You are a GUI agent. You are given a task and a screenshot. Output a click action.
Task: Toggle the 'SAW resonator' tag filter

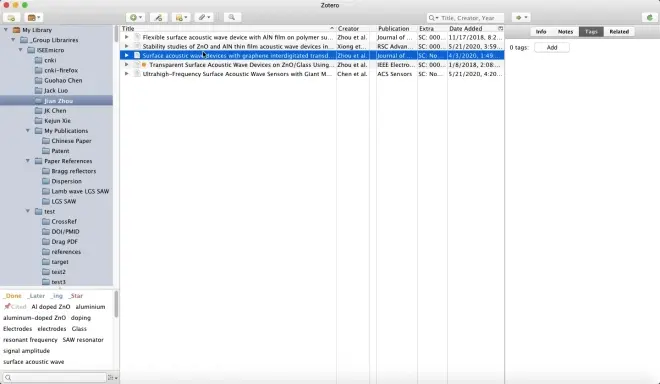point(83,340)
